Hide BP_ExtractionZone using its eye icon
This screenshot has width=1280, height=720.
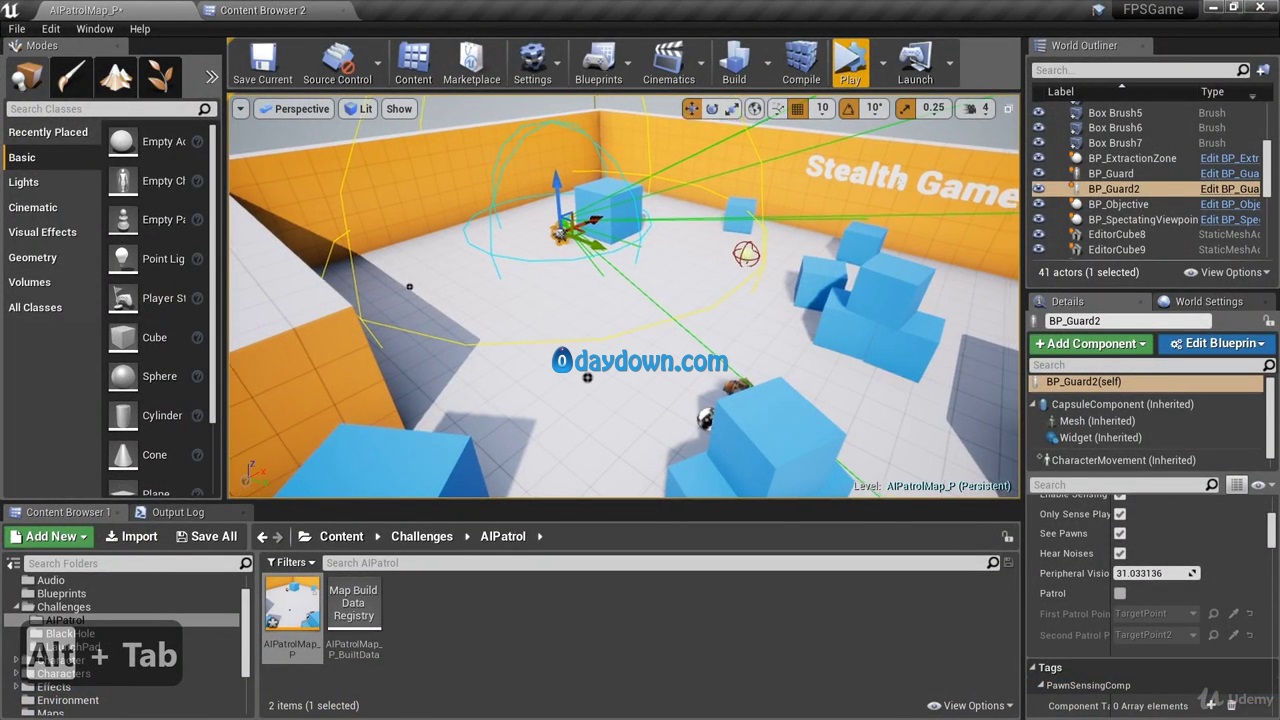click(1039, 158)
